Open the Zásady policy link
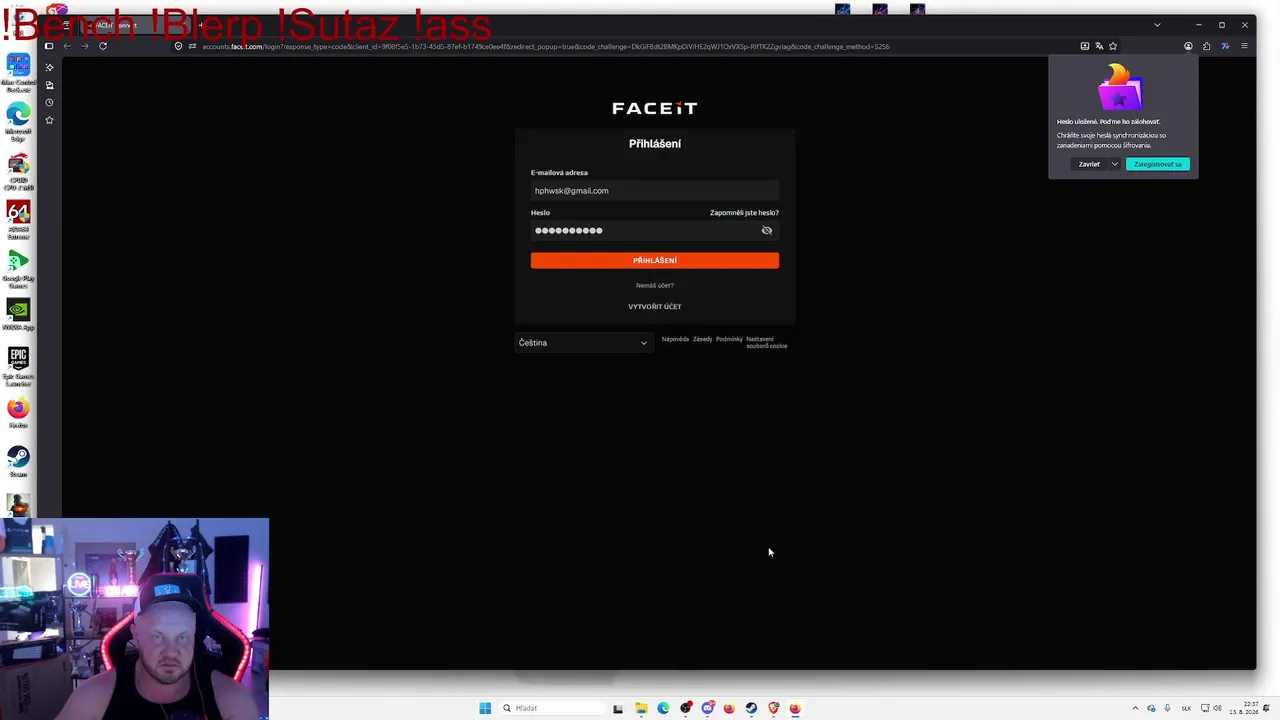Image resolution: width=1280 pixels, height=720 pixels. tap(703, 339)
